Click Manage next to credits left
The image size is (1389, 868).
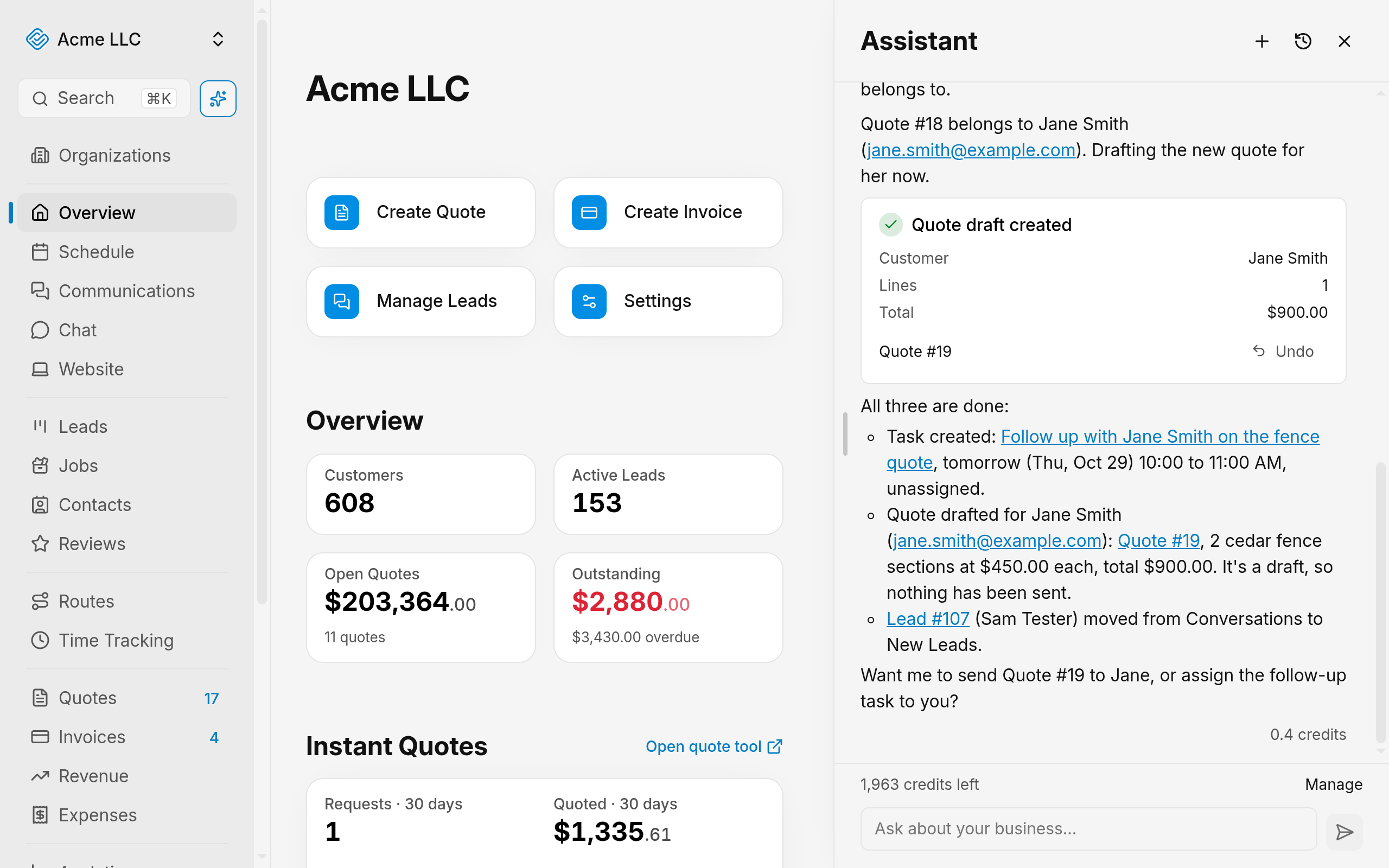1333,784
